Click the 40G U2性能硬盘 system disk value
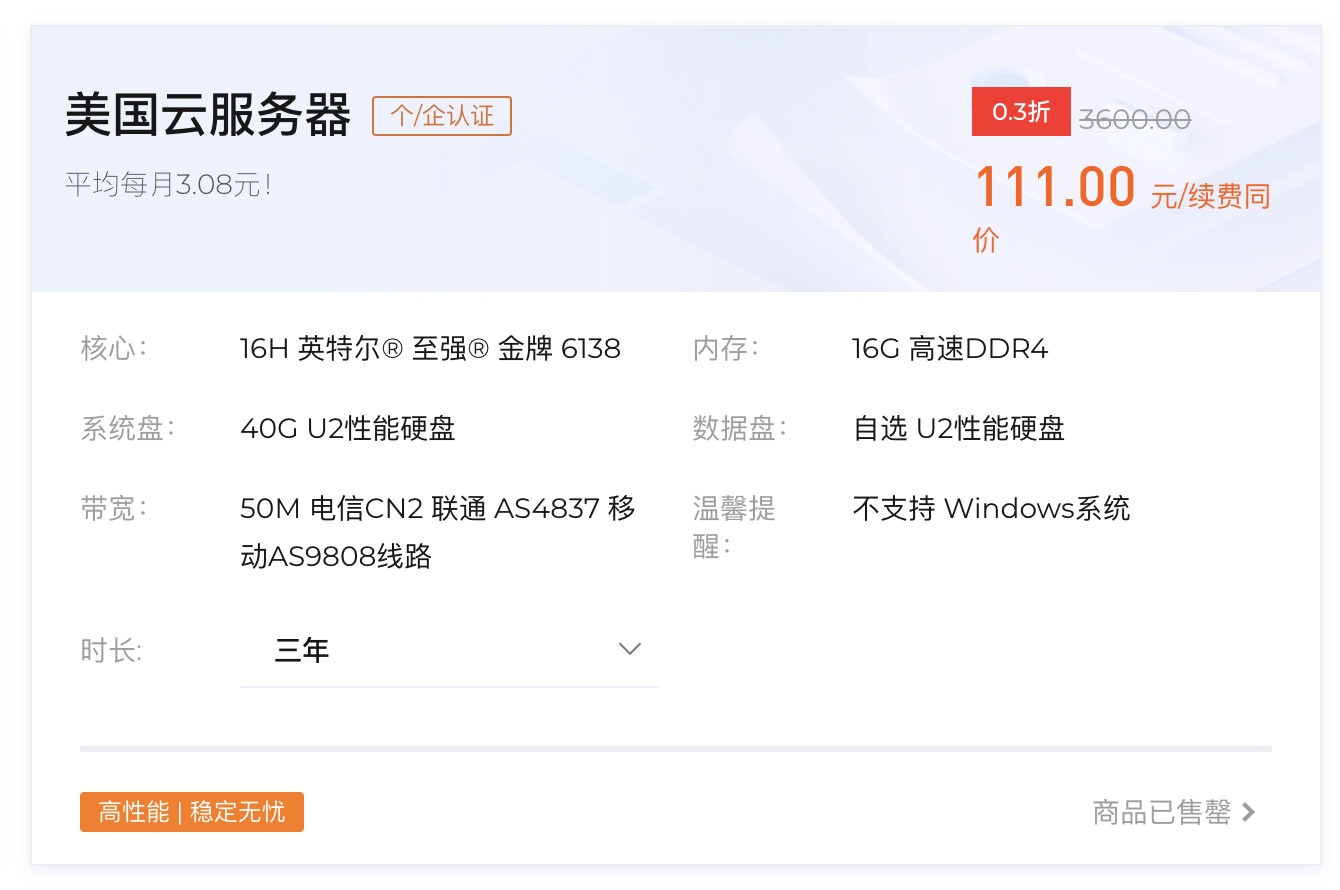Screen dimensions: 1340x890 347,429
